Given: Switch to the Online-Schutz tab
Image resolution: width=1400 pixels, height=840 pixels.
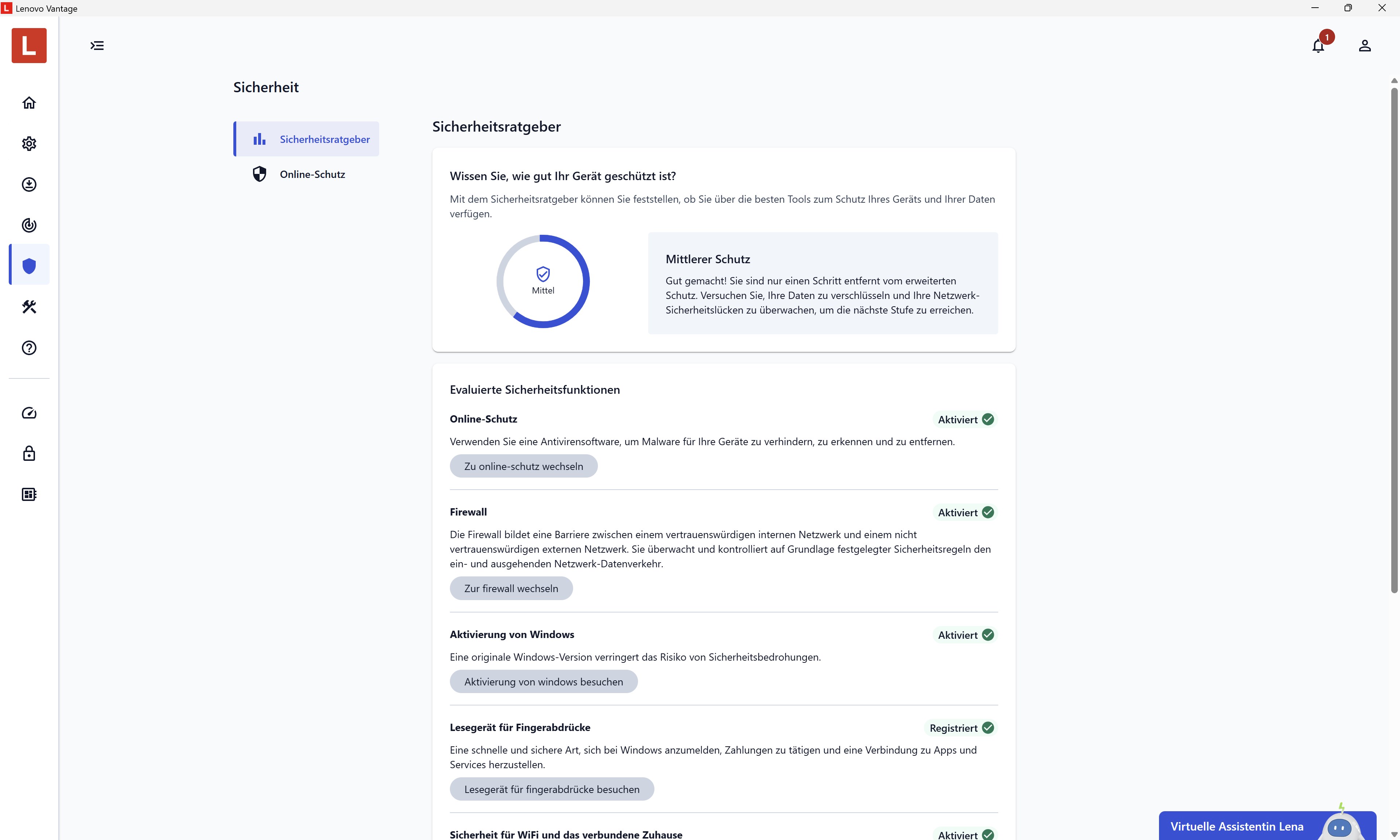Looking at the screenshot, I should (x=306, y=174).
